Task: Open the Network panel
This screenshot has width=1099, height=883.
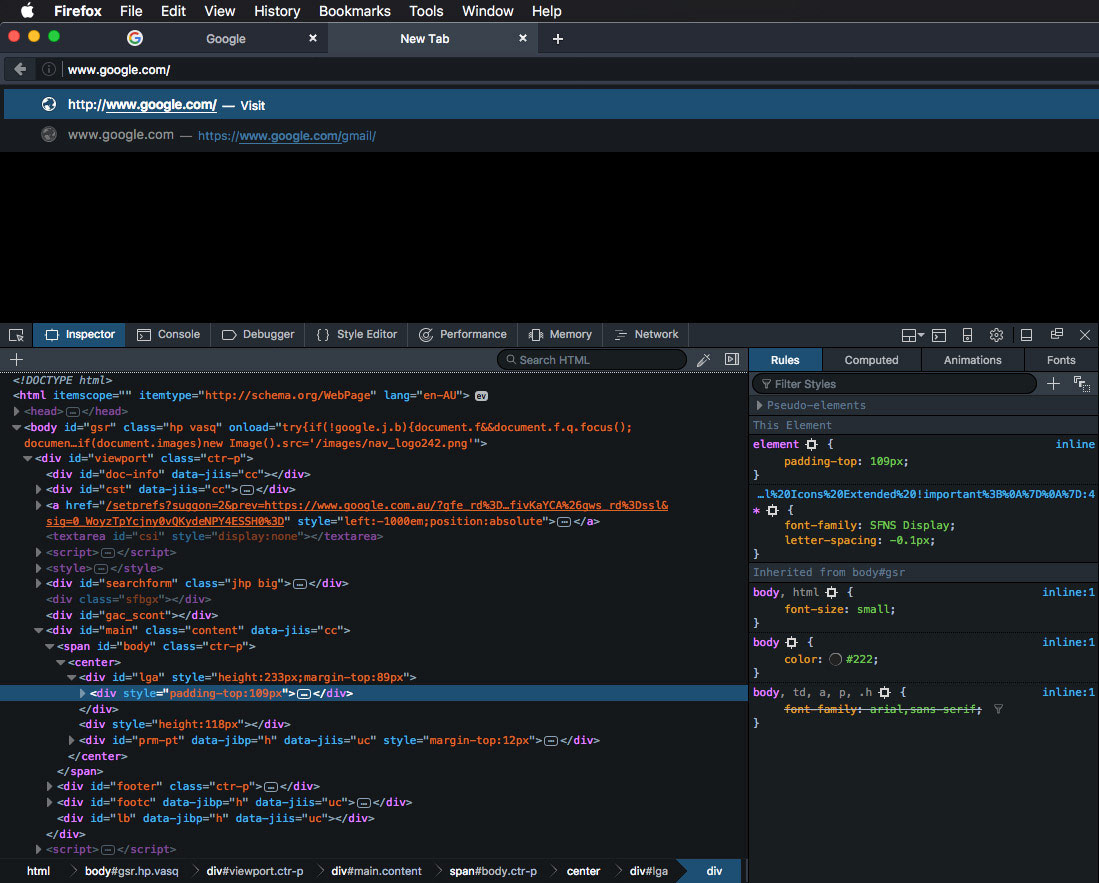Action: pyautogui.click(x=646, y=334)
